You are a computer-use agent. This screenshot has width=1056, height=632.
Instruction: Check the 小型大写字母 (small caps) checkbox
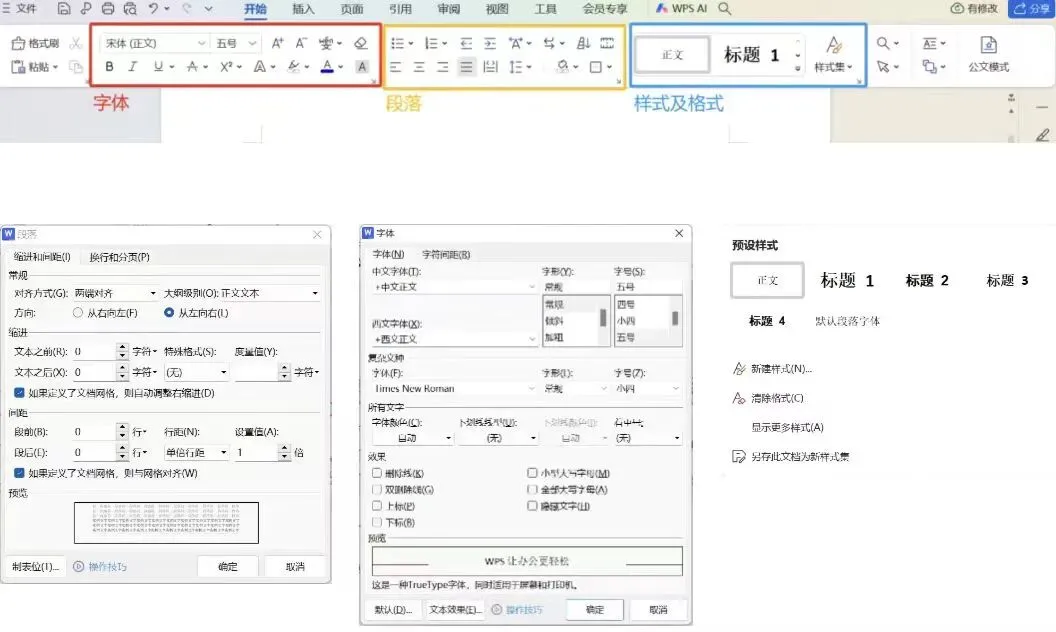(532, 473)
